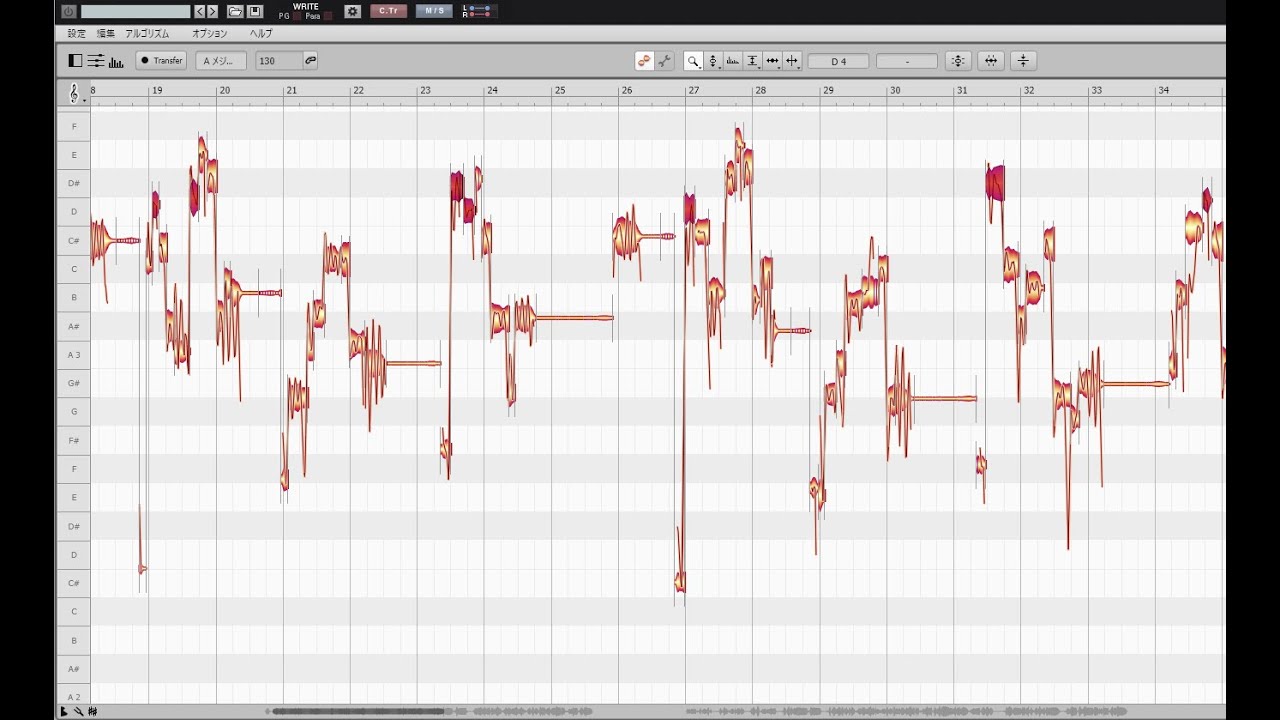Select the pitch tool
1280x720 pixels.
pyautogui.click(x=713, y=61)
